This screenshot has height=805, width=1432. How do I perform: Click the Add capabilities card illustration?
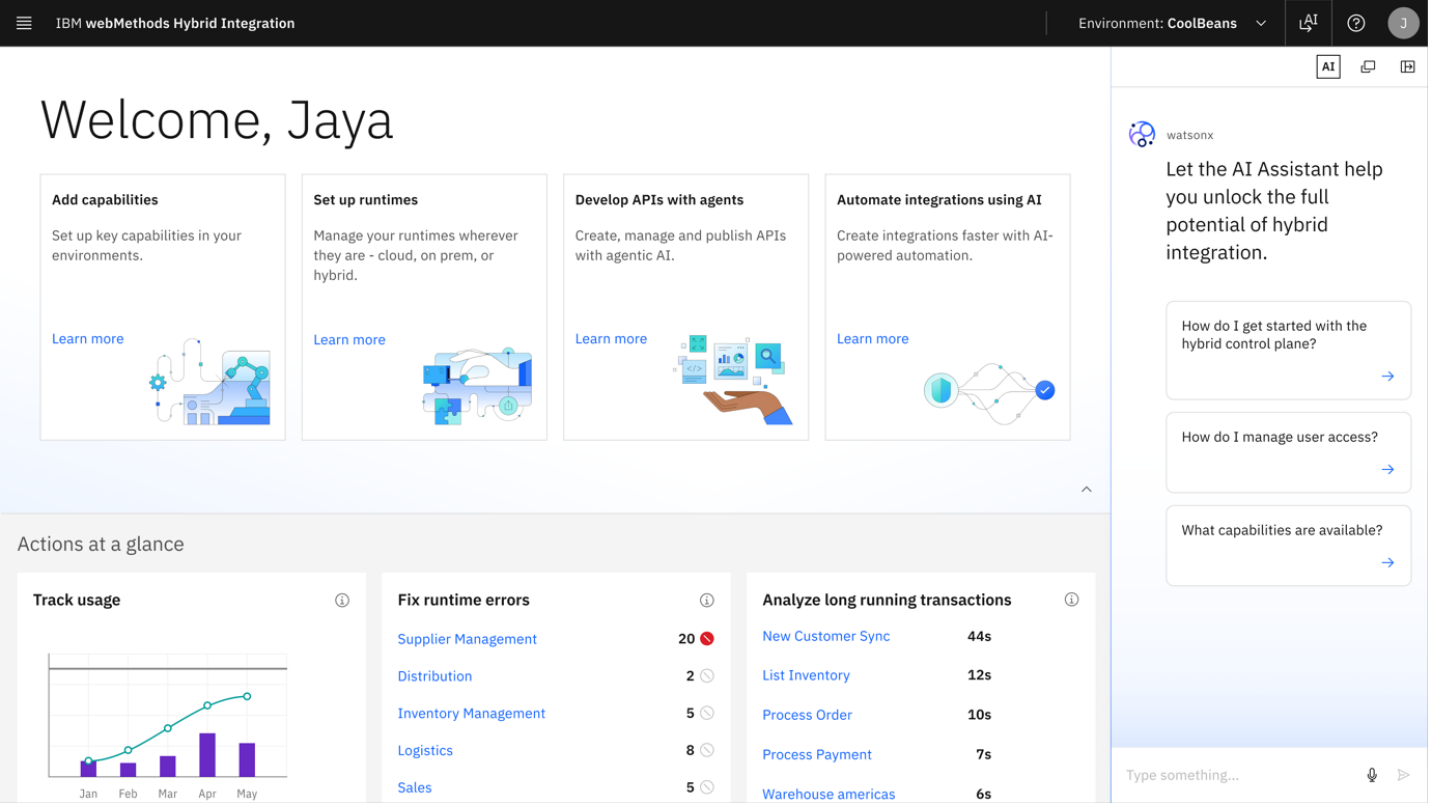pos(209,383)
